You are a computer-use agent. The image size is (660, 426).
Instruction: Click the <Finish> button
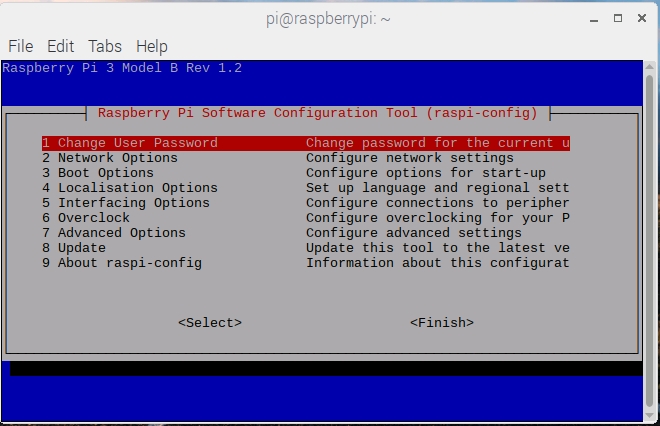pos(442,323)
